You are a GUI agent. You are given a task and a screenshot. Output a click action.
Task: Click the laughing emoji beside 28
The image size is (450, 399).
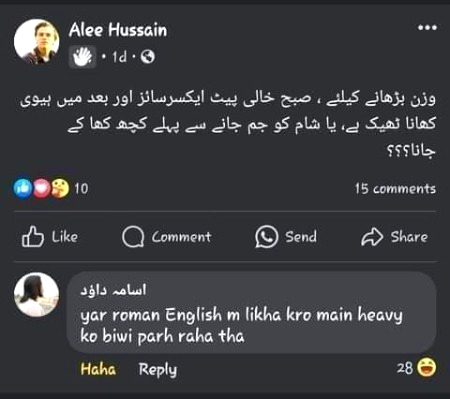point(427,367)
